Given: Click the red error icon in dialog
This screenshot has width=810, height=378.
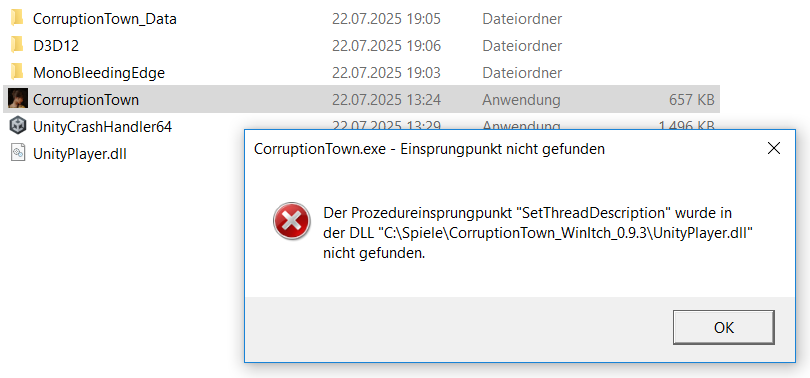Looking at the screenshot, I should pyautogui.click(x=292, y=222).
